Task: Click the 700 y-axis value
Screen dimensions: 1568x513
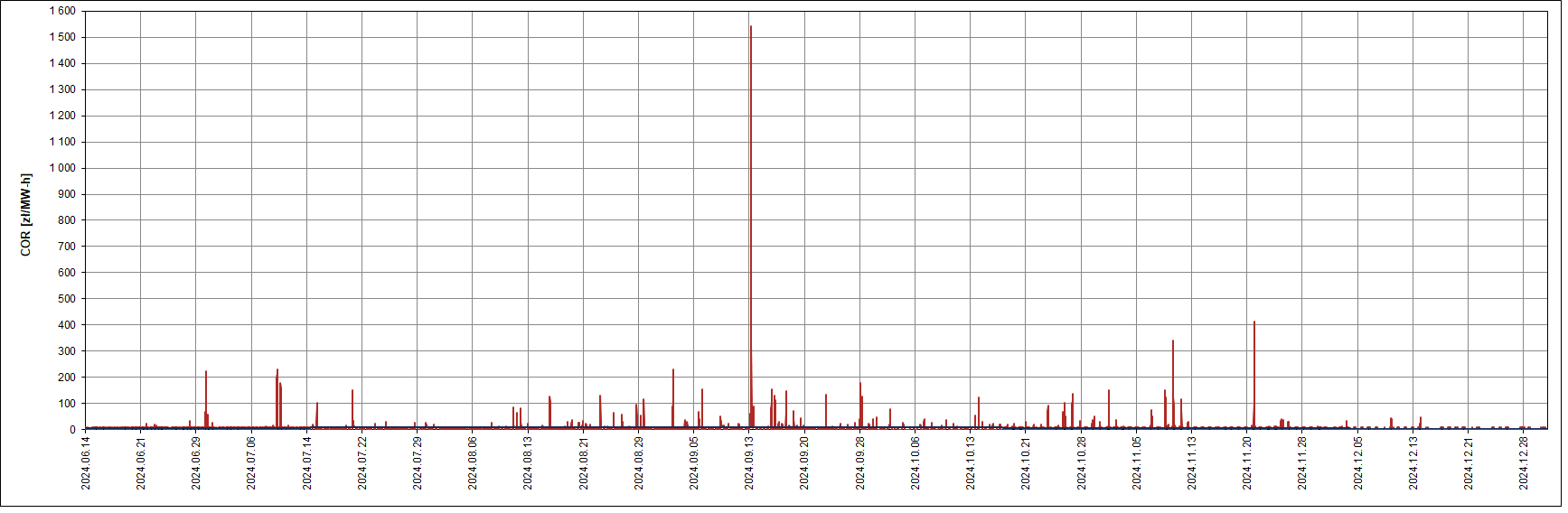Action: click(x=67, y=247)
